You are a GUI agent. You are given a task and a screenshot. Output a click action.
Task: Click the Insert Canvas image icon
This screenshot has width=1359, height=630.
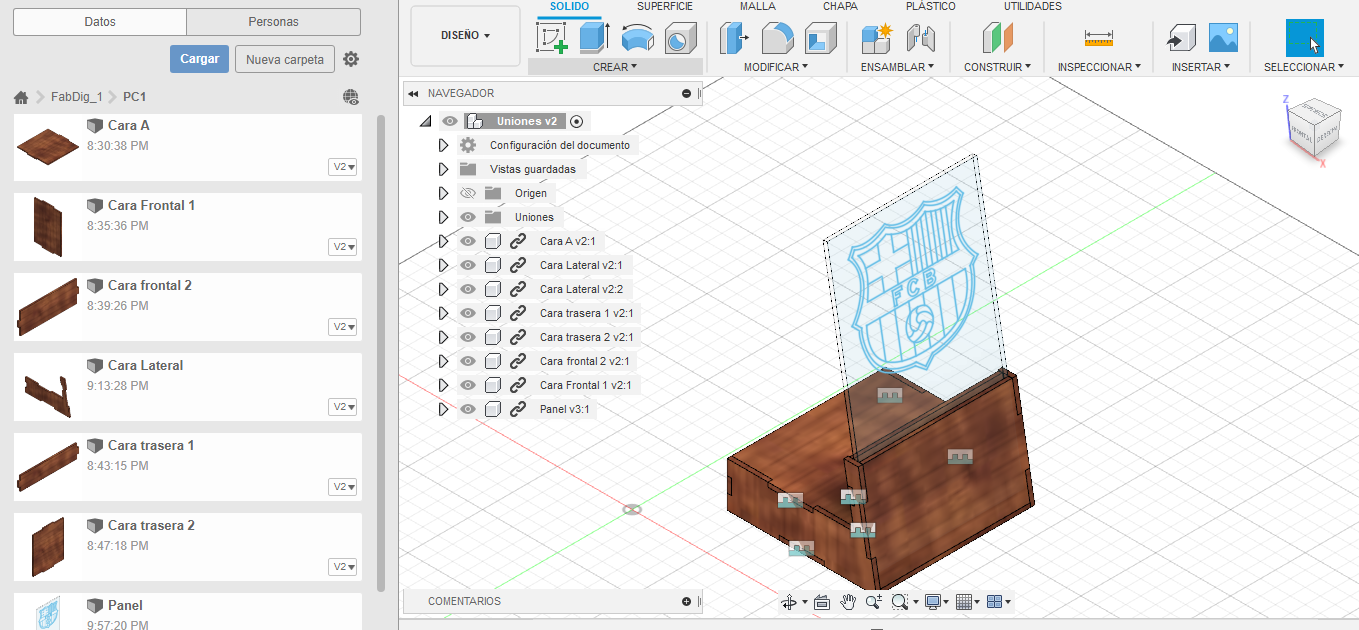(x=1224, y=38)
